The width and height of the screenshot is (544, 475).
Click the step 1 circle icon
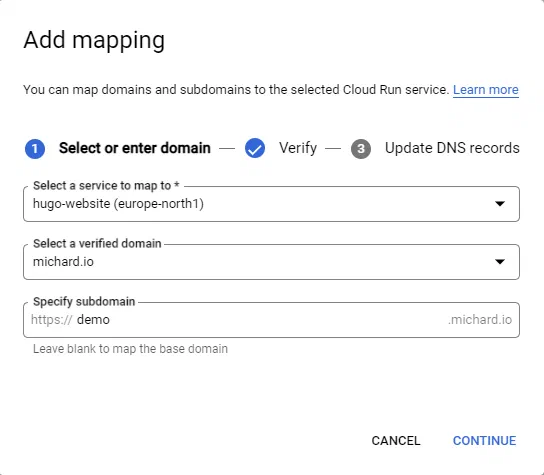pyautogui.click(x=35, y=149)
